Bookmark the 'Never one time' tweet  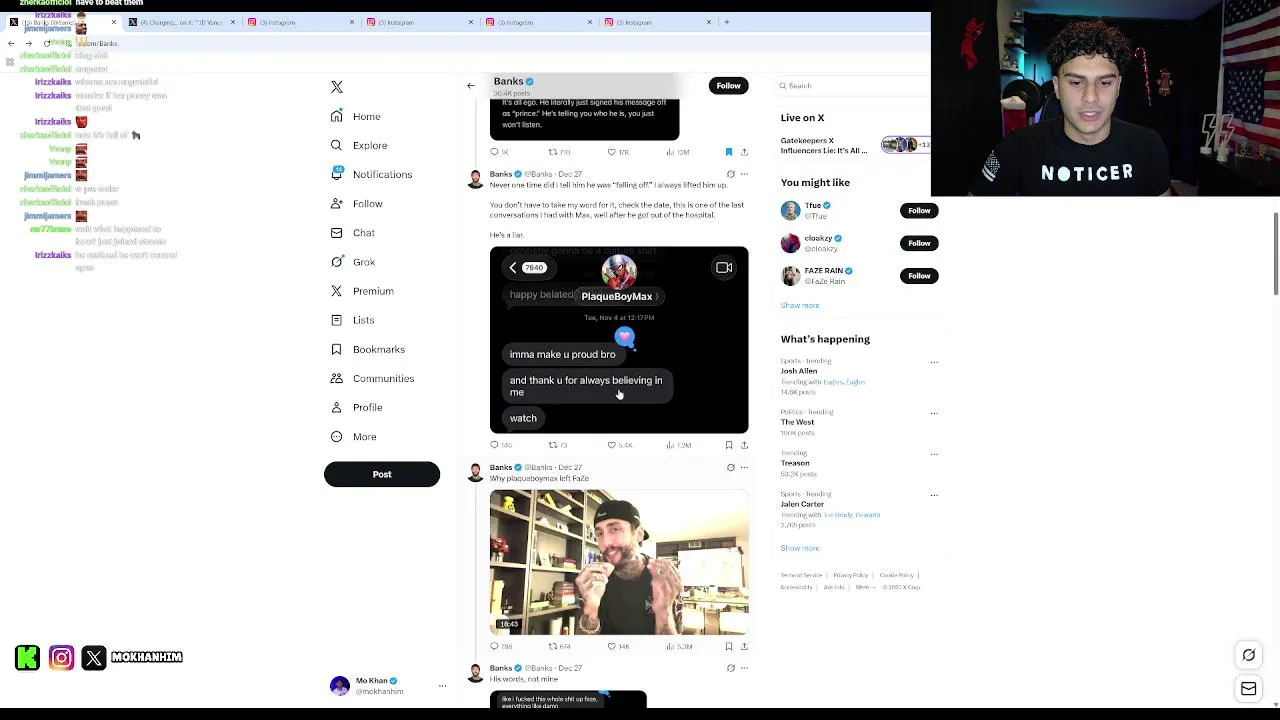(x=729, y=445)
